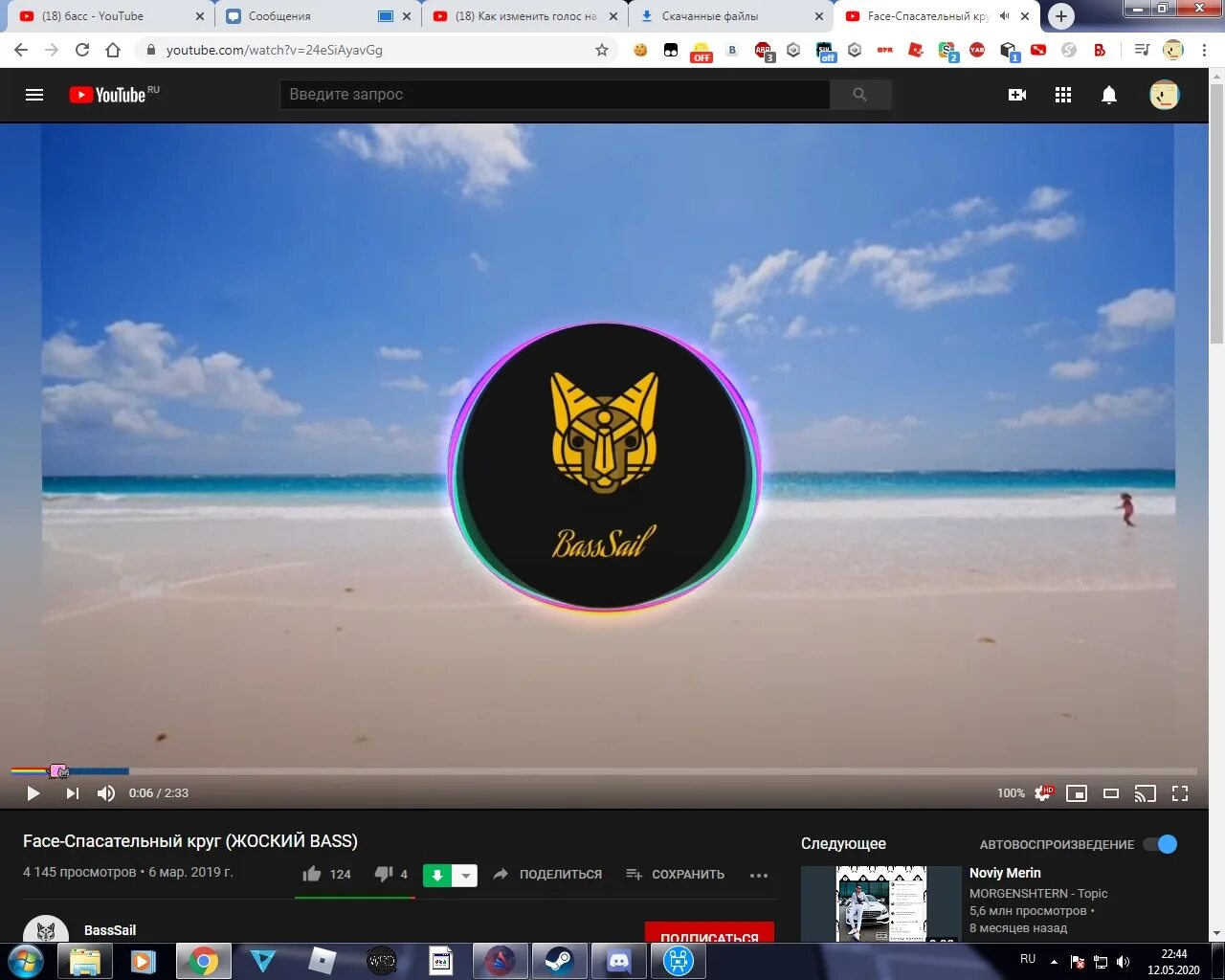Skip to the next video

[x=72, y=793]
